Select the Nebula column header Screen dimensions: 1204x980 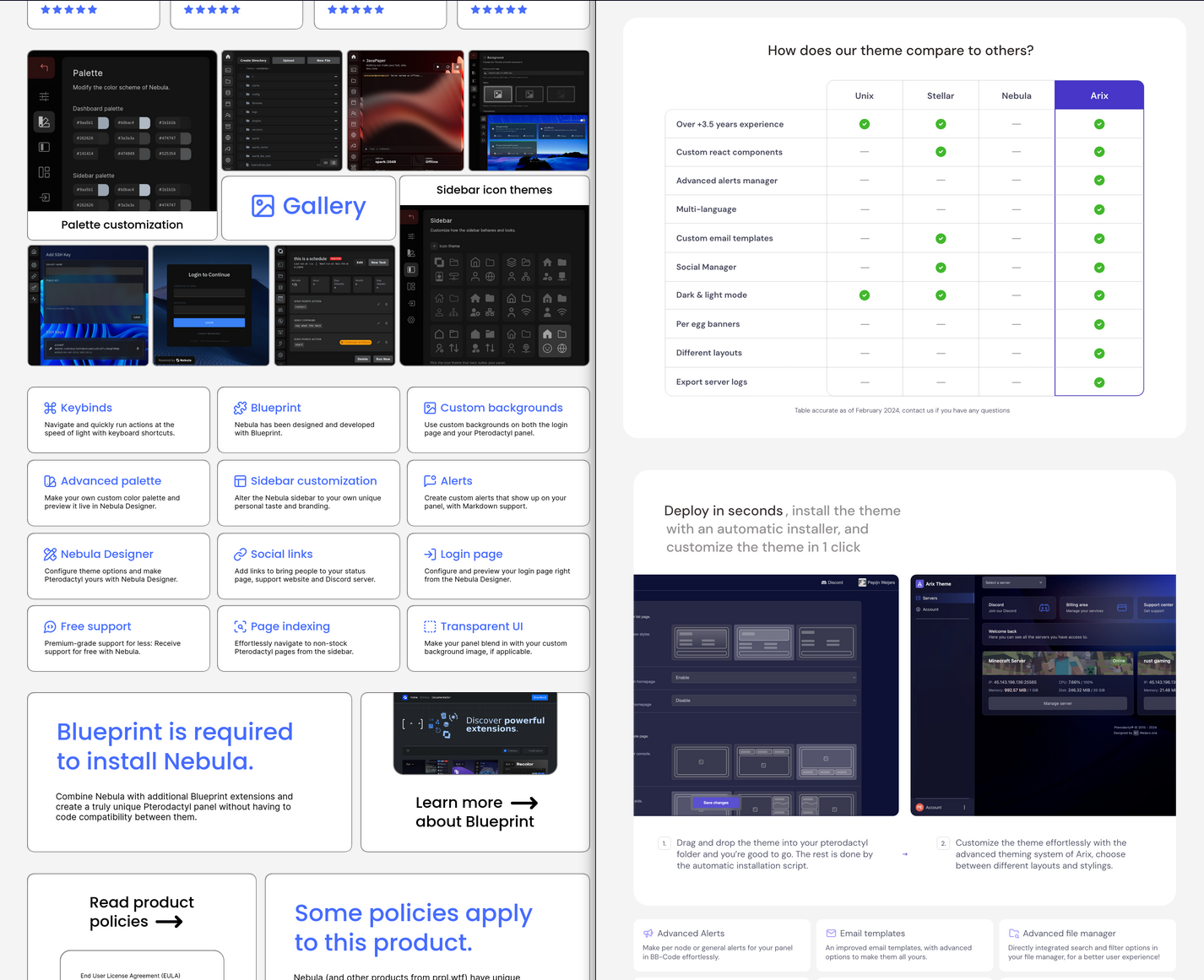pos(1017,95)
